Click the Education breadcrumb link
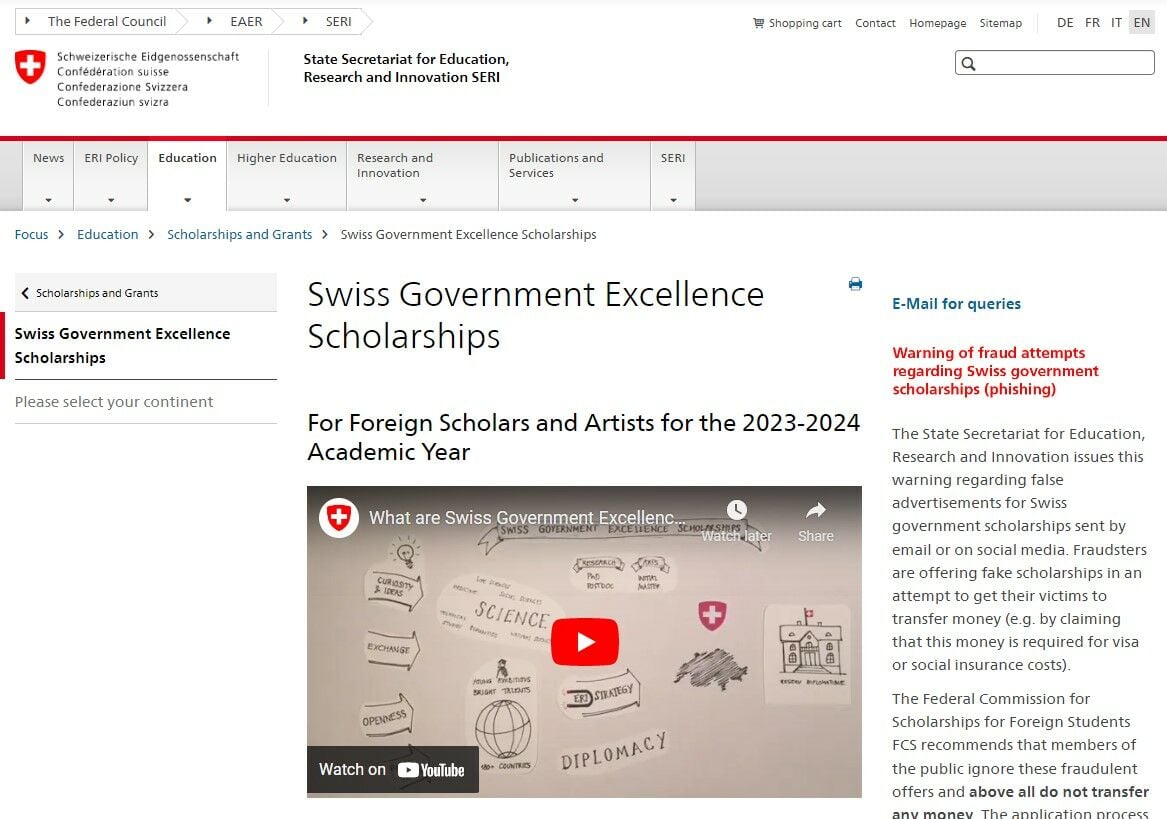 (107, 235)
